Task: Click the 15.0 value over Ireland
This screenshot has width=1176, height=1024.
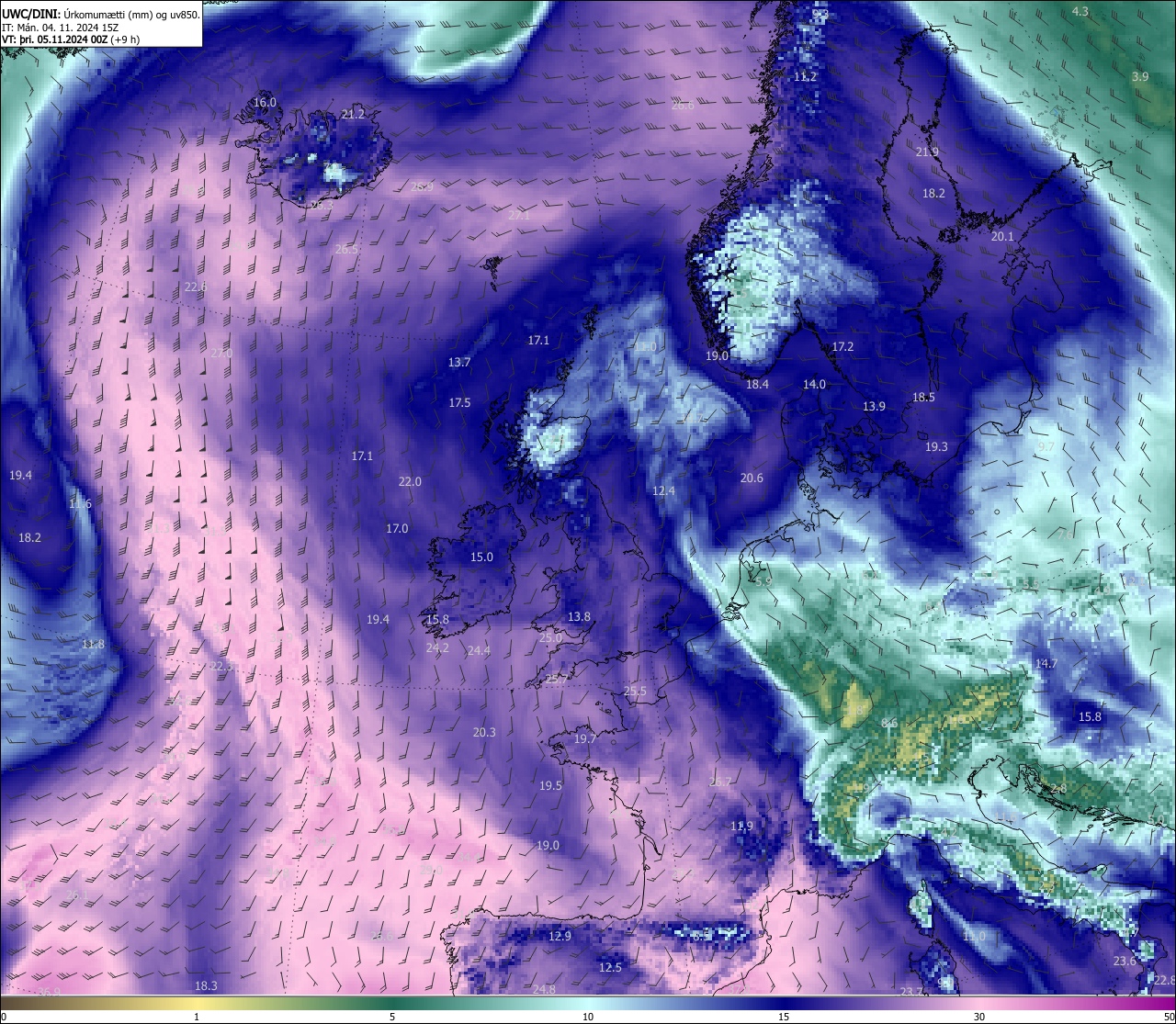Action: [481, 557]
